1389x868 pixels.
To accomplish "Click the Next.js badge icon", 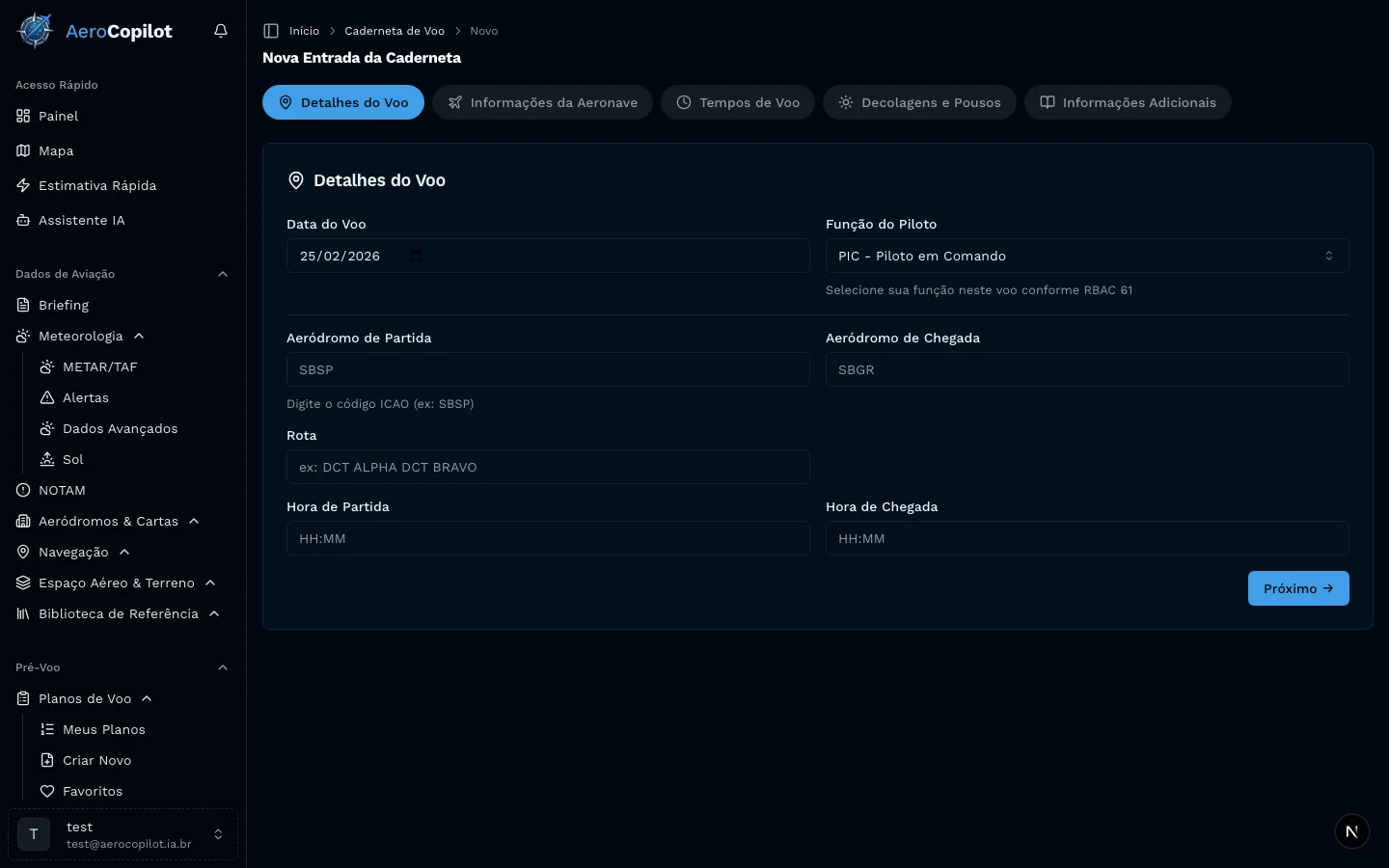I will (x=1351, y=831).
